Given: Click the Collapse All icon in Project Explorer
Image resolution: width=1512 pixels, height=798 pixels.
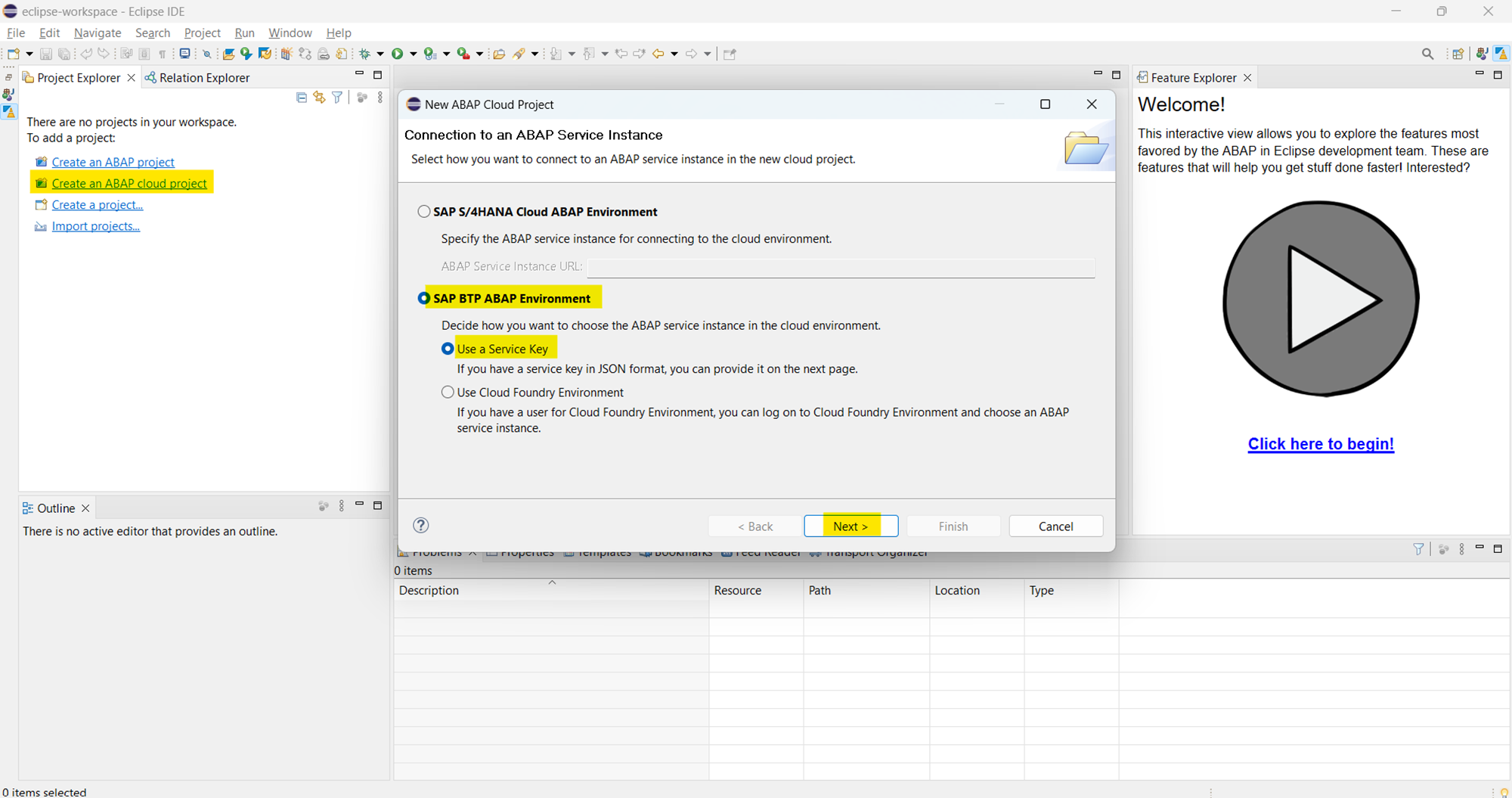Looking at the screenshot, I should pyautogui.click(x=301, y=98).
